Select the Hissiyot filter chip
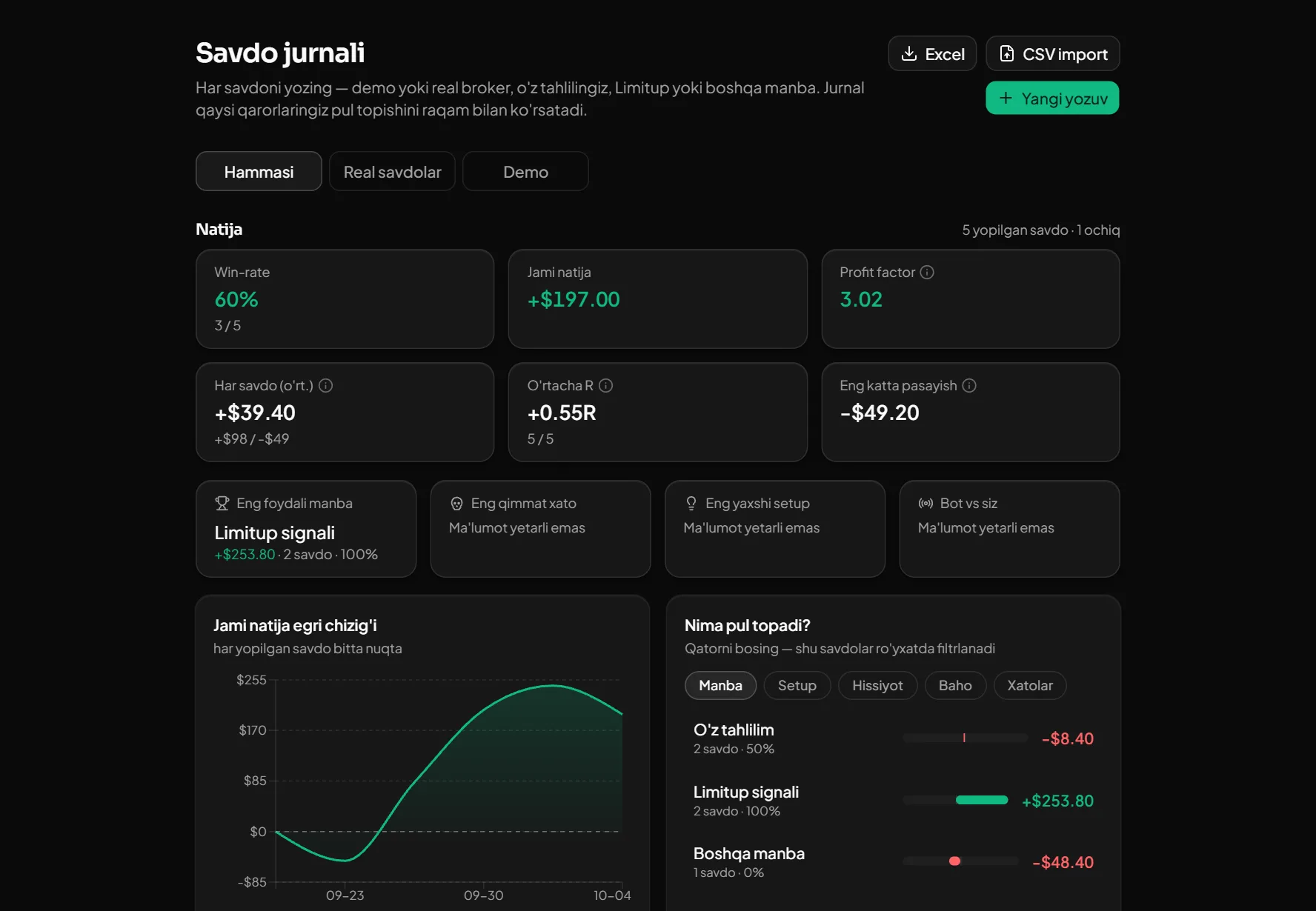Viewport: 1316px width, 911px height. pyautogui.click(x=877, y=685)
